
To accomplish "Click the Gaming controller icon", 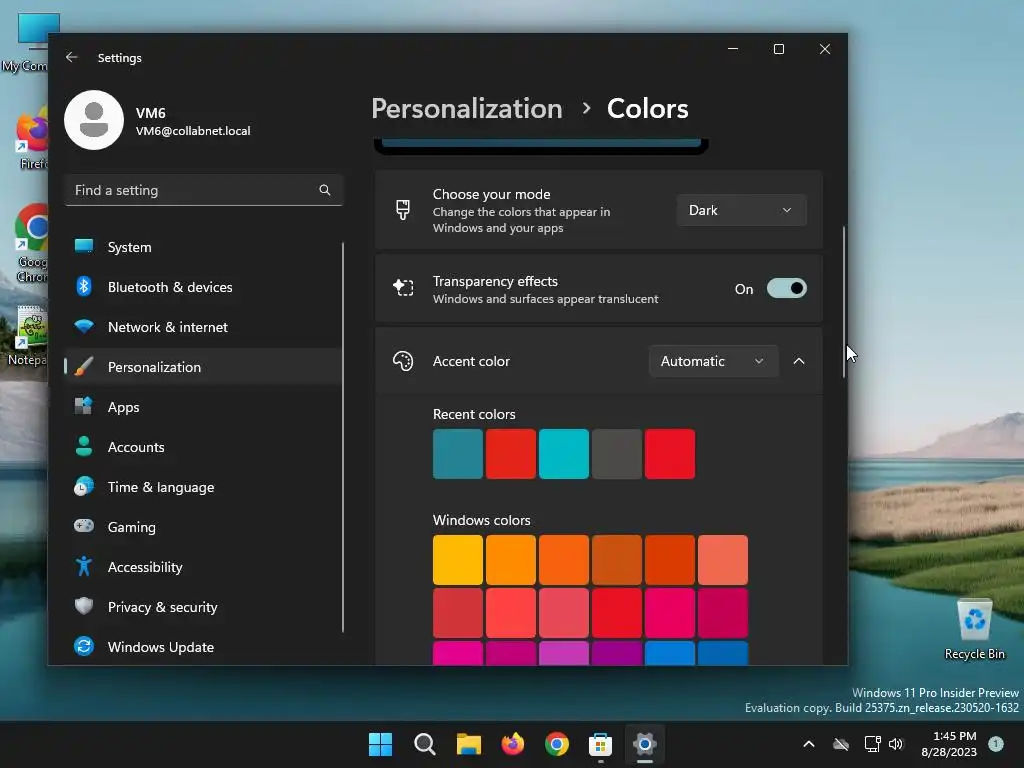I will tap(84, 526).
